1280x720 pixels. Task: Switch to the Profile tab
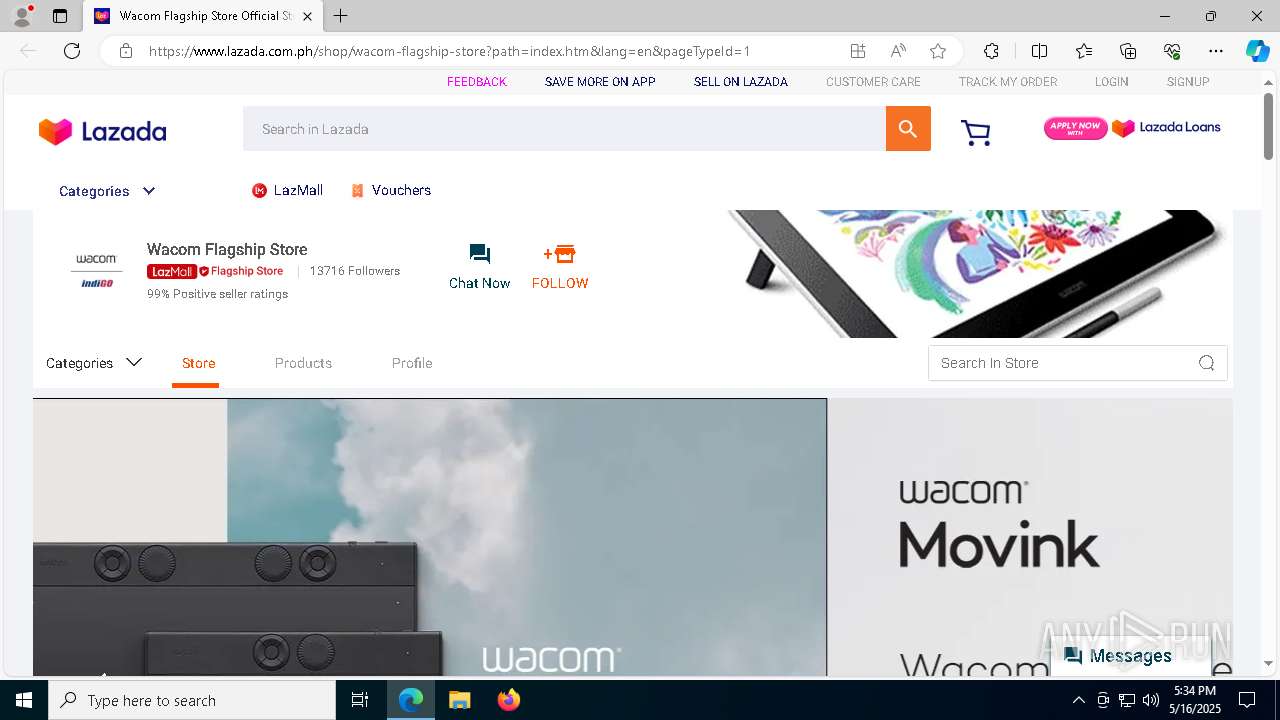[x=412, y=363]
